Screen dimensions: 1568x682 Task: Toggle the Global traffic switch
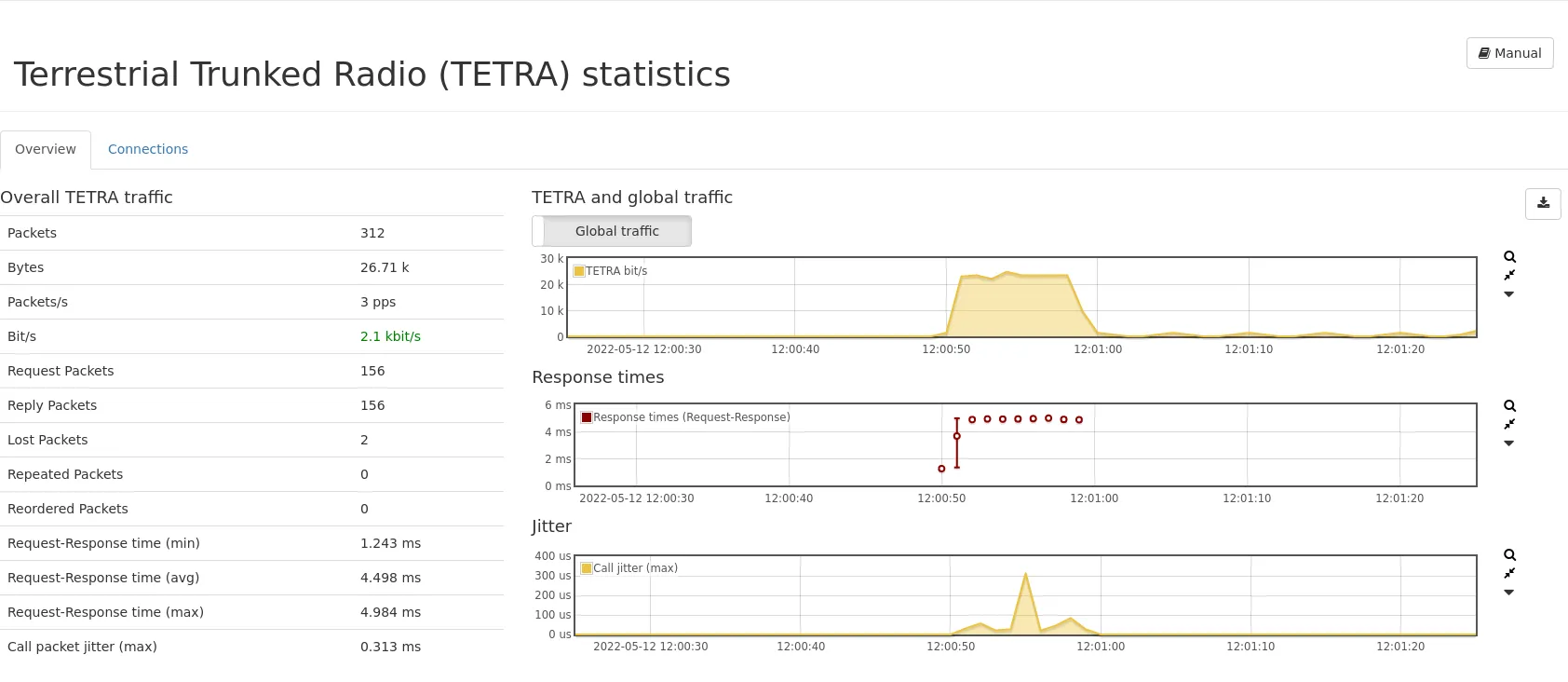click(612, 231)
